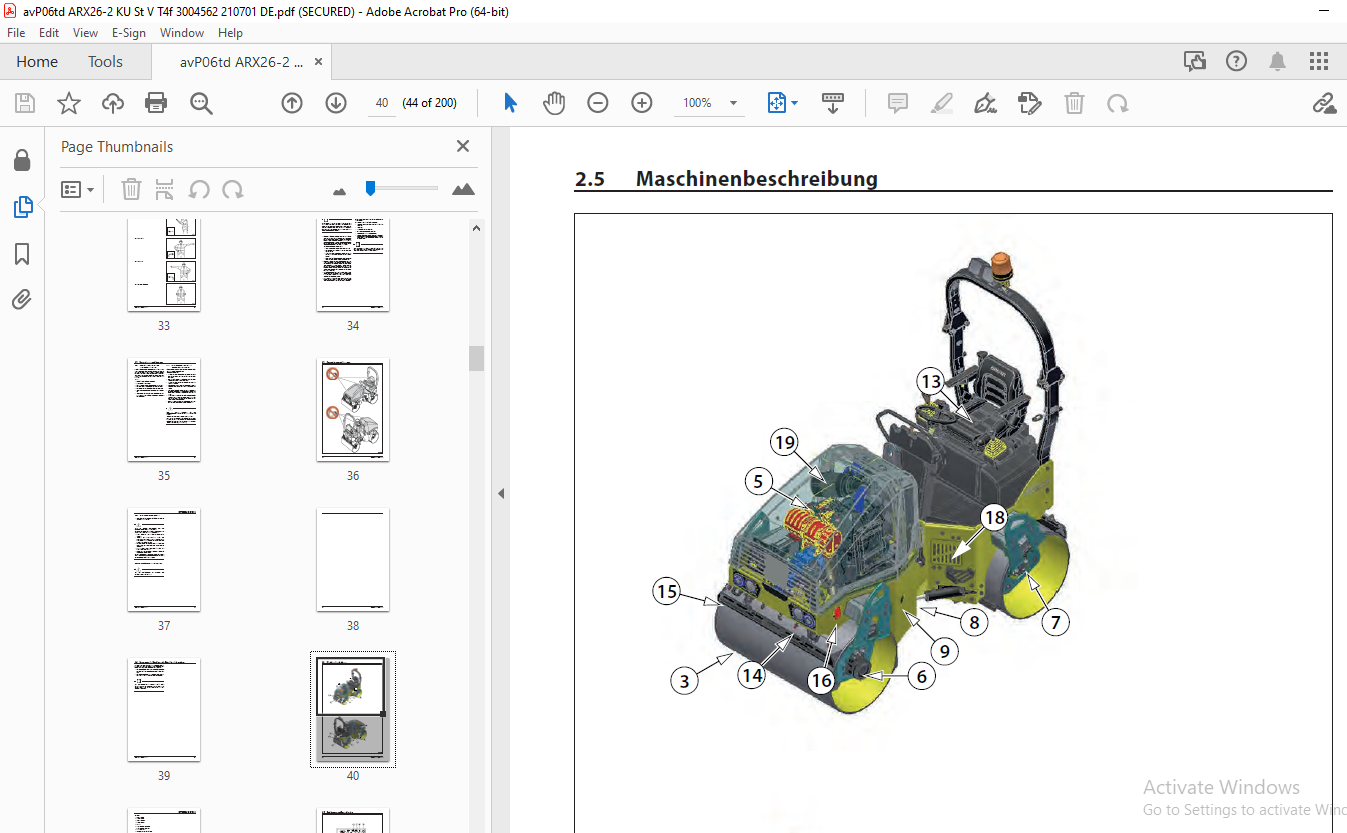Screen dimensions: 1347x833
Task: Add the document to bookmarks with the star icon
Action: pyautogui.click(x=68, y=103)
